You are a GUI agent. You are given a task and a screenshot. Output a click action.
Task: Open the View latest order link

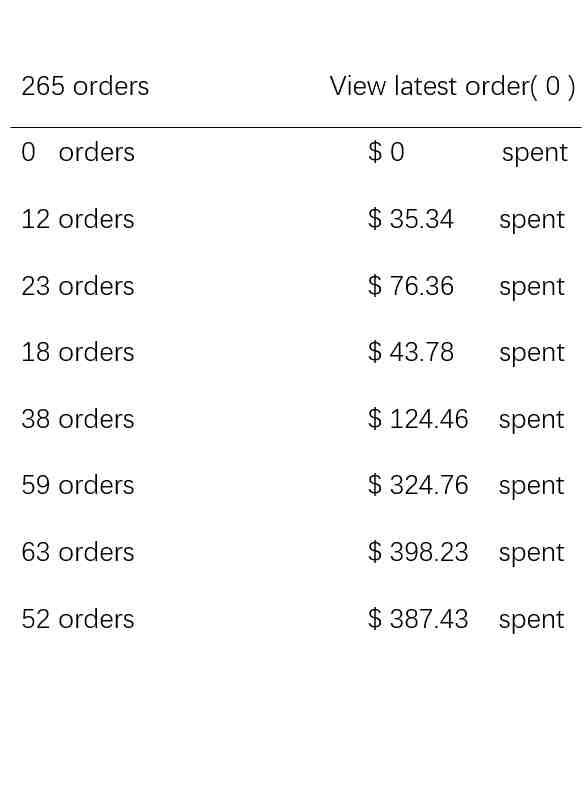tap(452, 86)
